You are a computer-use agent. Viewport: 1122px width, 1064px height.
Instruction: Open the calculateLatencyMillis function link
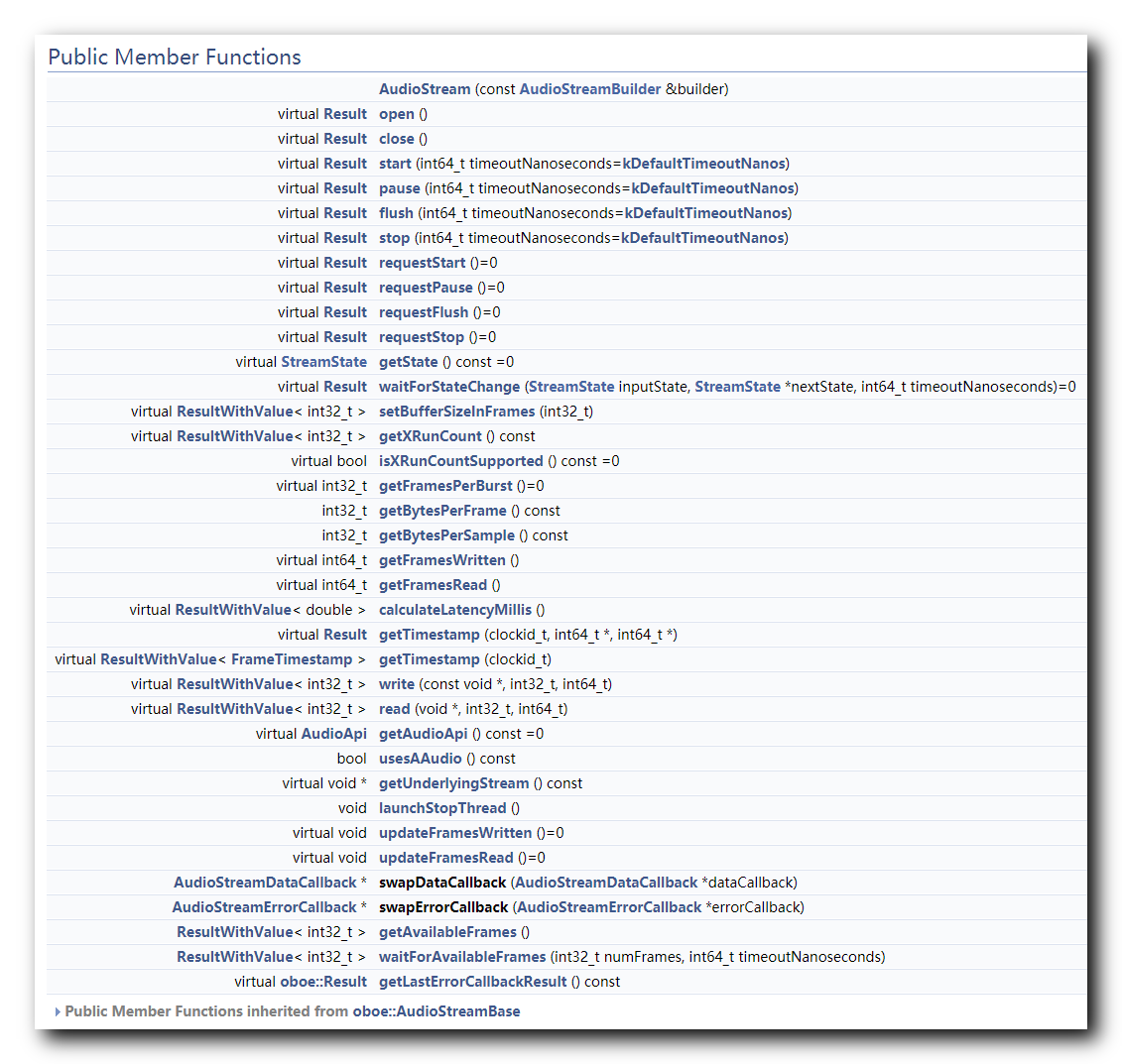click(x=455, y=610)
